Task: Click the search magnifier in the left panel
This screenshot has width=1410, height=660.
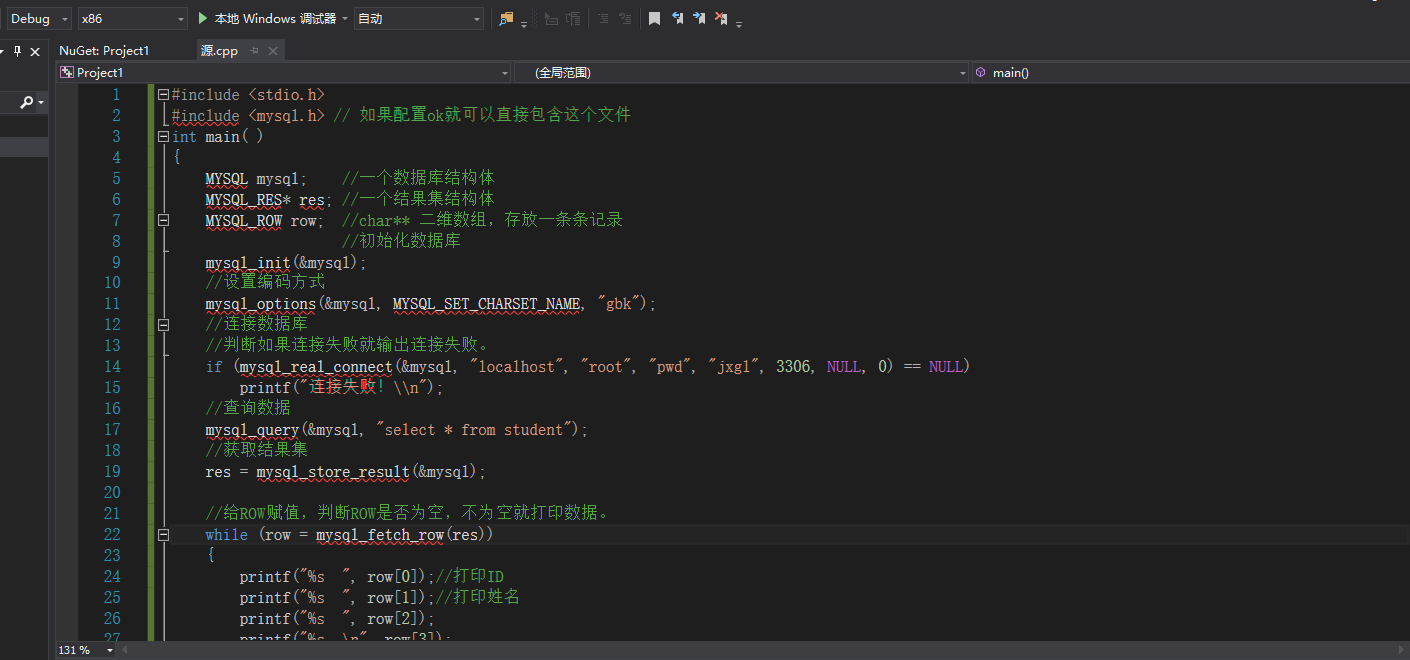Action: tap(24, 101)
